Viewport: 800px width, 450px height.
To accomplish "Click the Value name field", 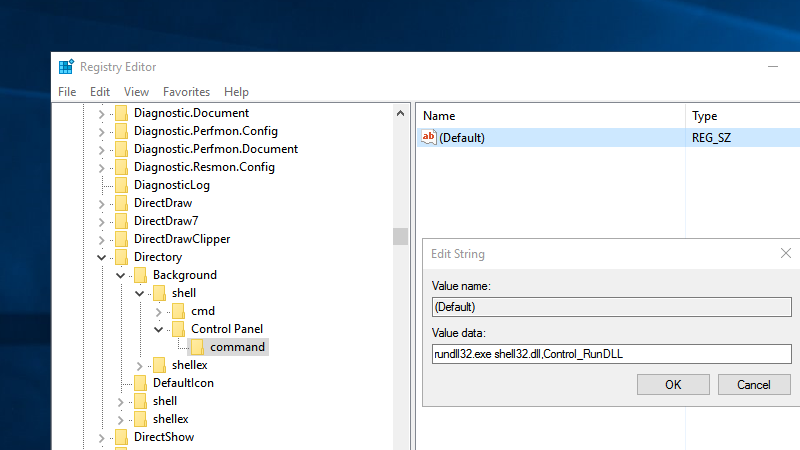I will [x=612, y=307].
